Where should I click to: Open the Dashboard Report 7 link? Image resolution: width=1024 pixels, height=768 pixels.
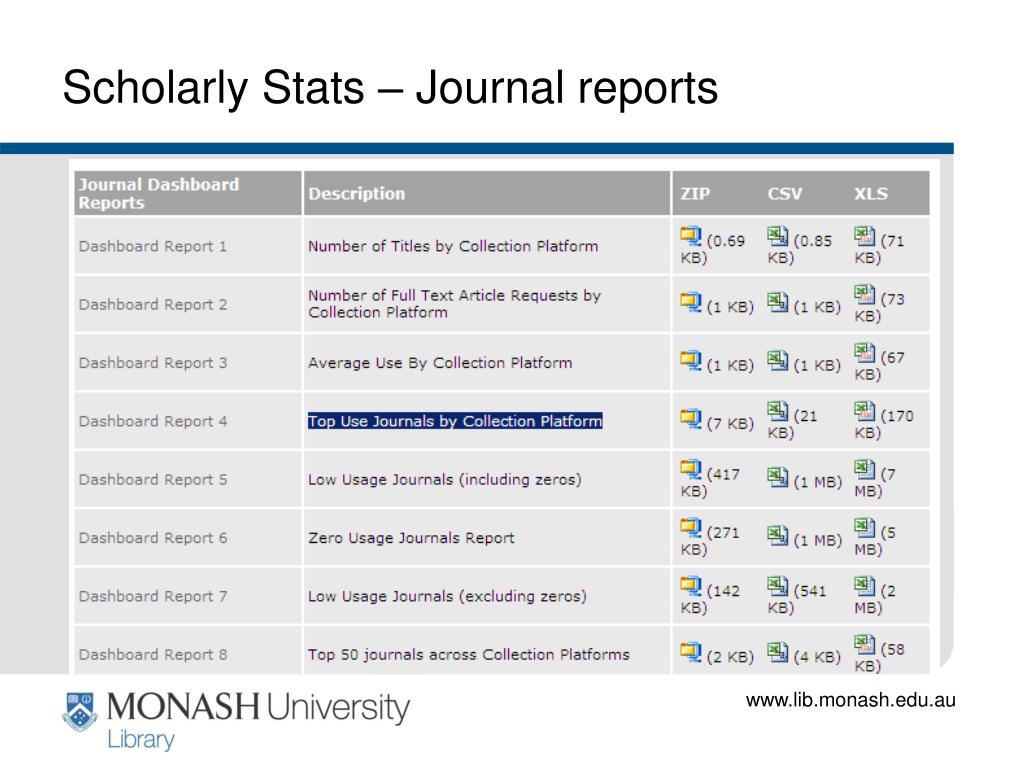point(153,596)
